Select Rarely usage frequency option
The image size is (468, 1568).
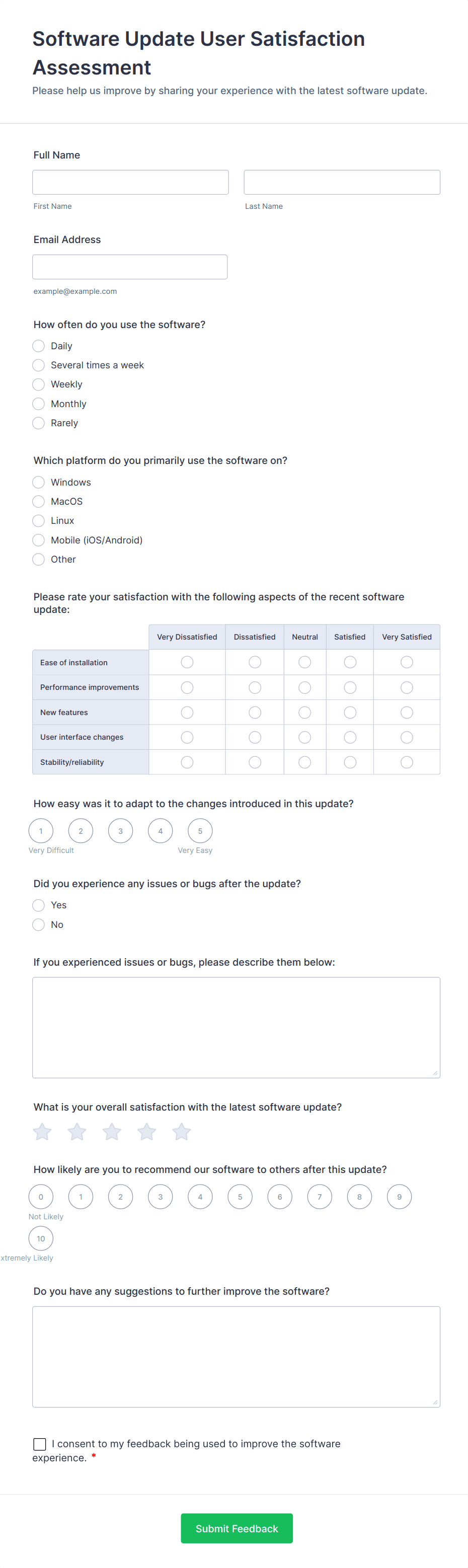coord(39,423)
